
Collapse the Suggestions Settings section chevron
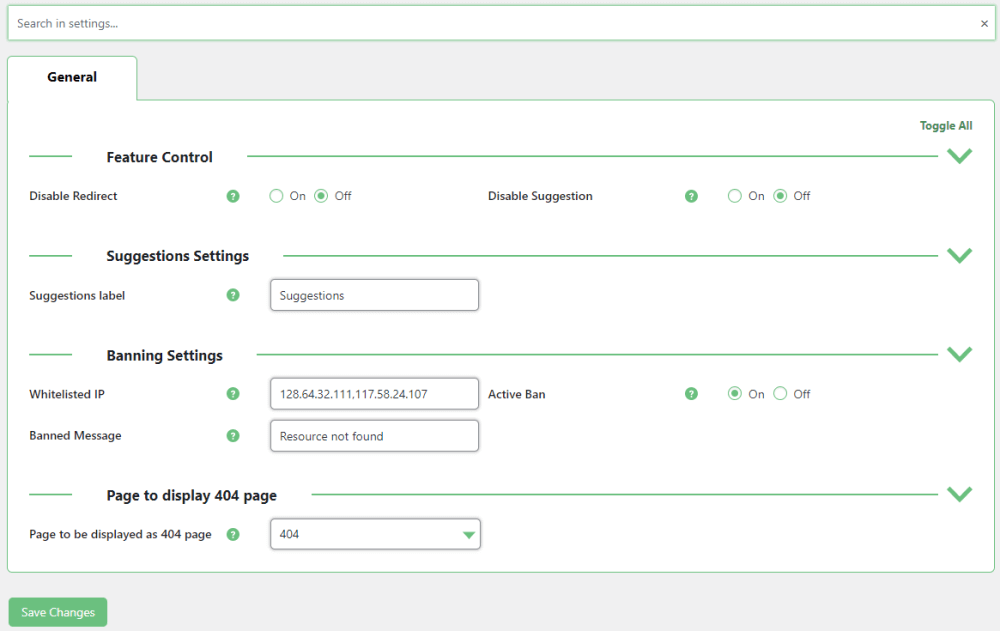959,256
